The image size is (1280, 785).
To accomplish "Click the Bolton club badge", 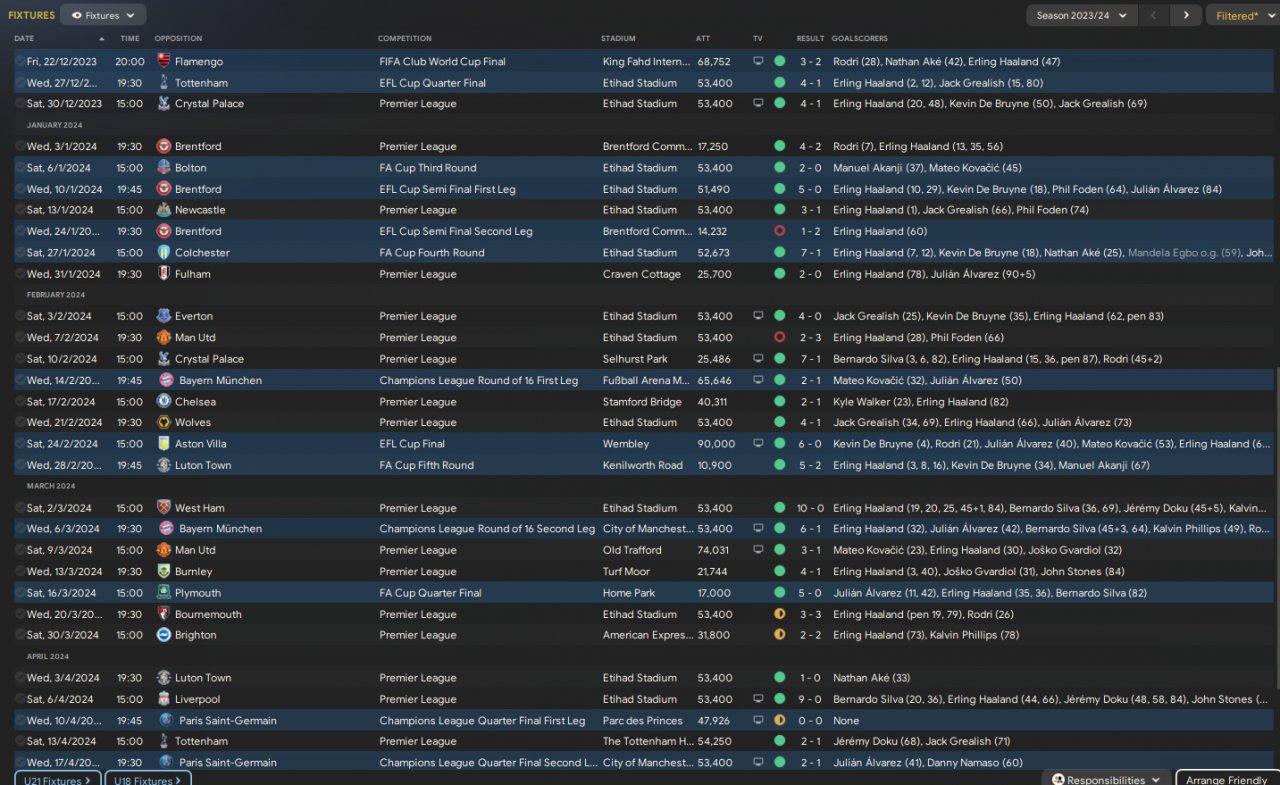I will pyautogui.click(x=164, y=168).
